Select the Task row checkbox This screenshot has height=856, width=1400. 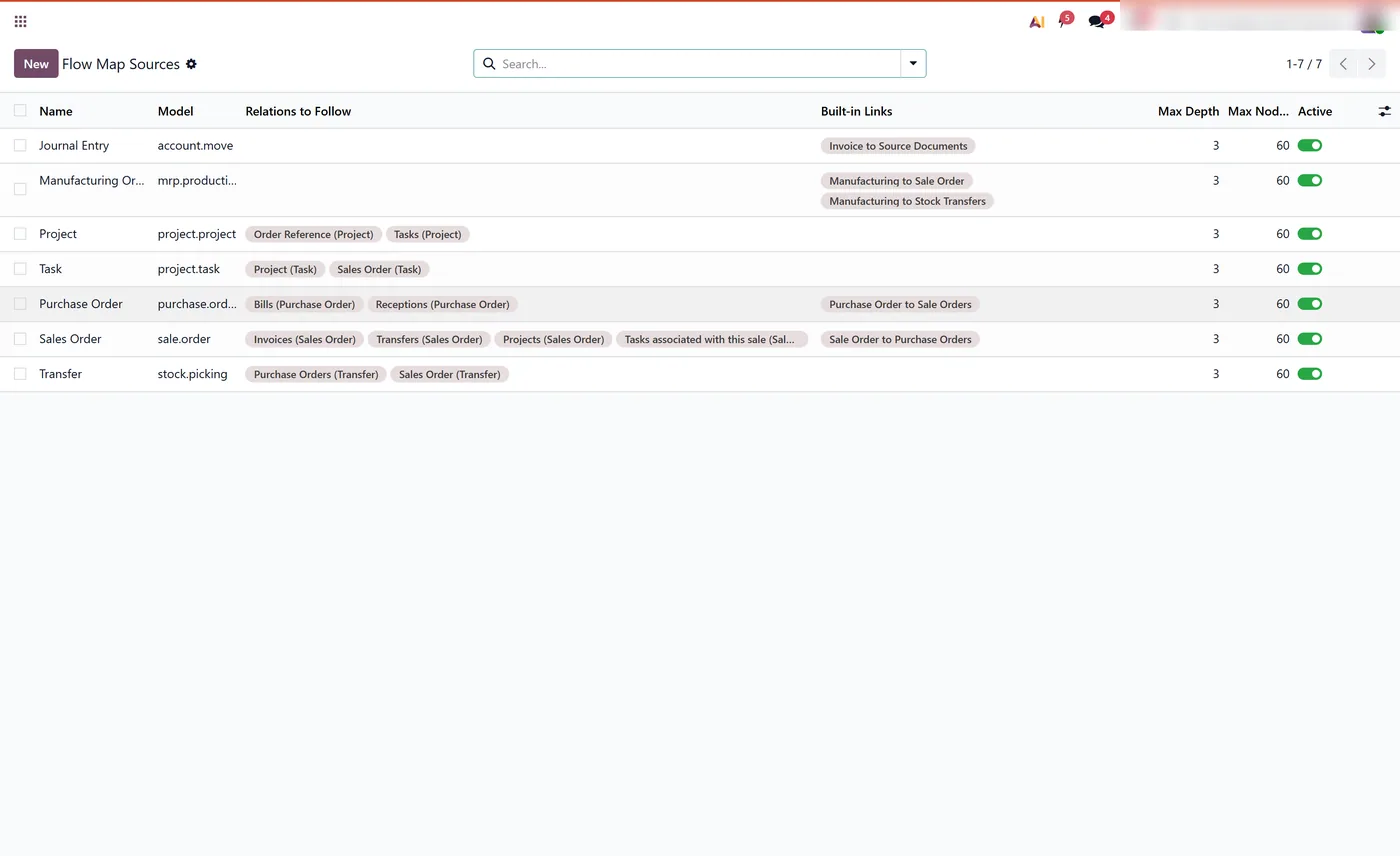pos(20,269)
